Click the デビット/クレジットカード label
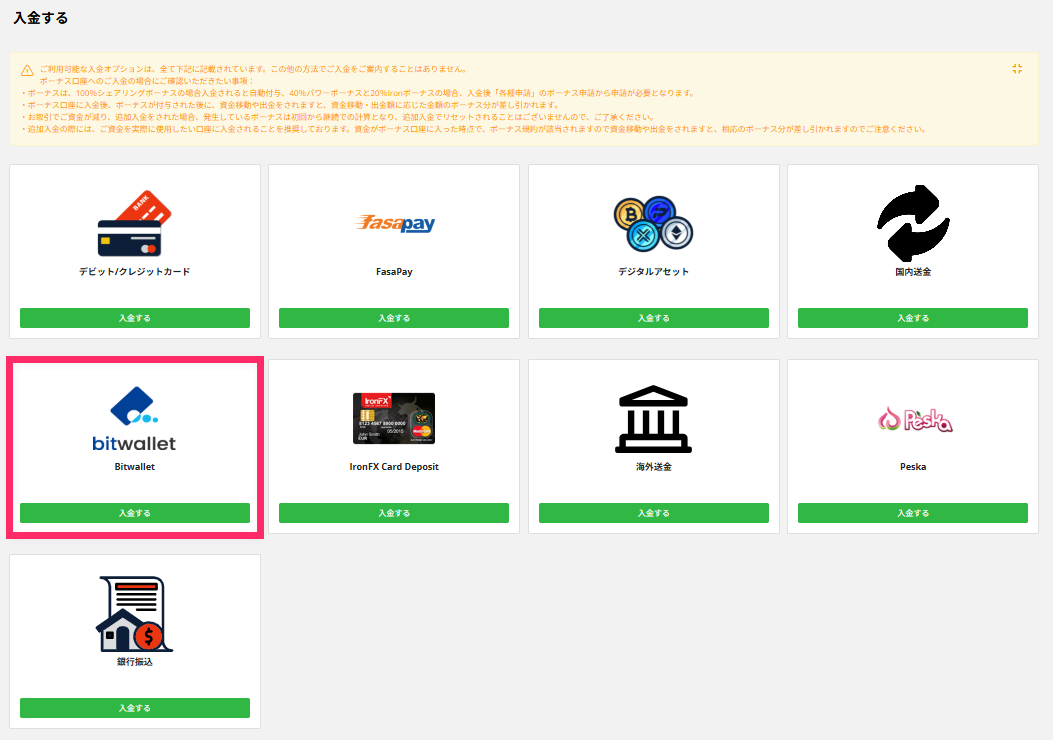 coord(134,272)
